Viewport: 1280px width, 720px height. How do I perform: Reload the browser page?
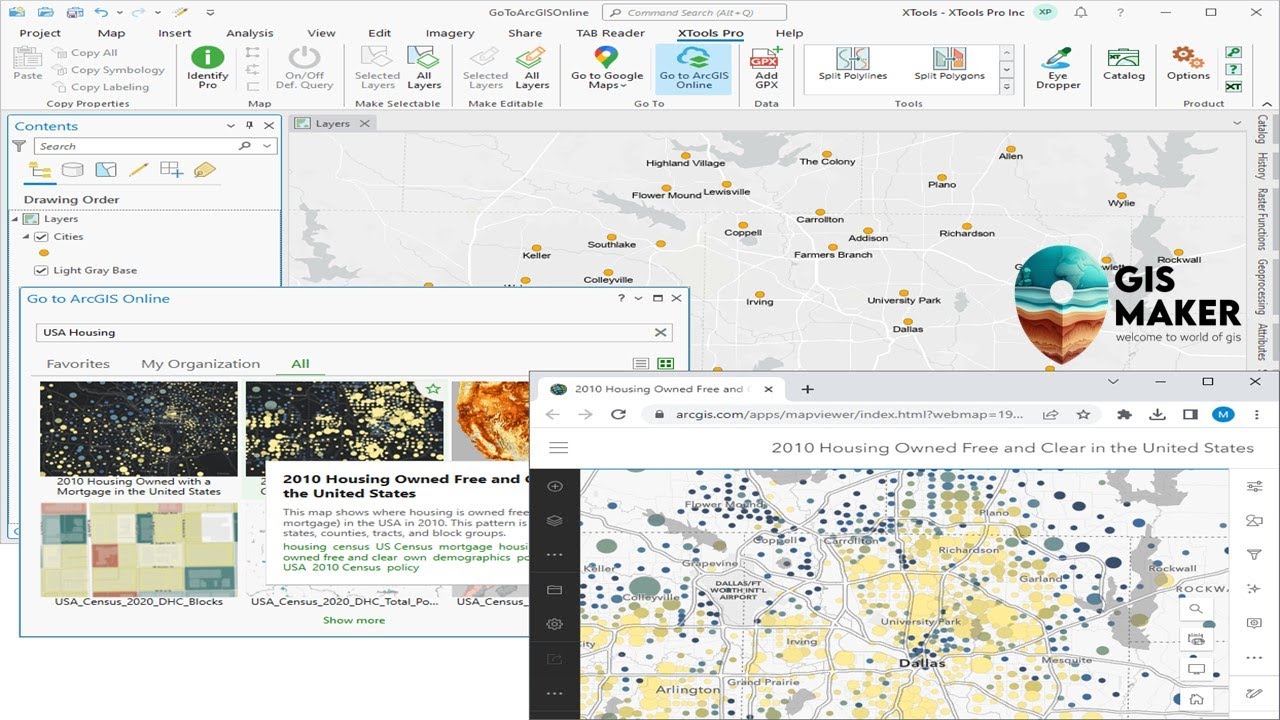click(618, 414)
